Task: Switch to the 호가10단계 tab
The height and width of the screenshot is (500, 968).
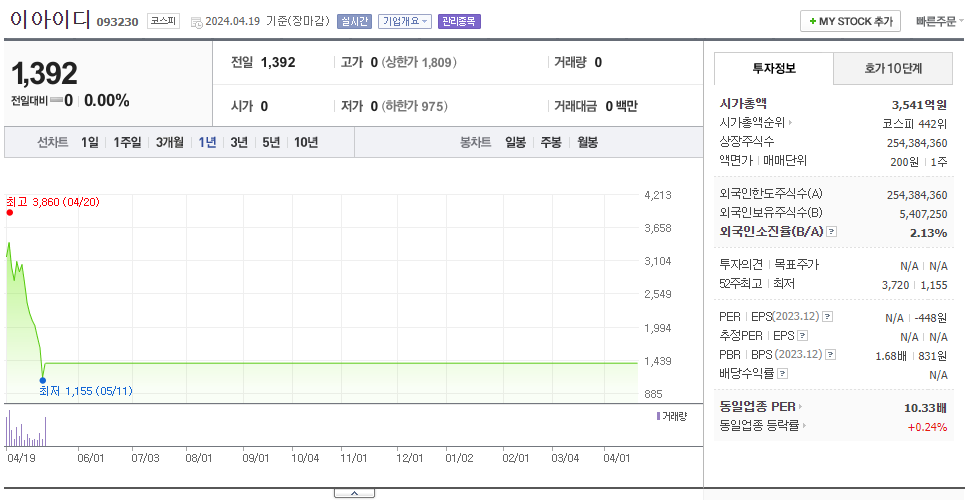Action: click(893, 69)
